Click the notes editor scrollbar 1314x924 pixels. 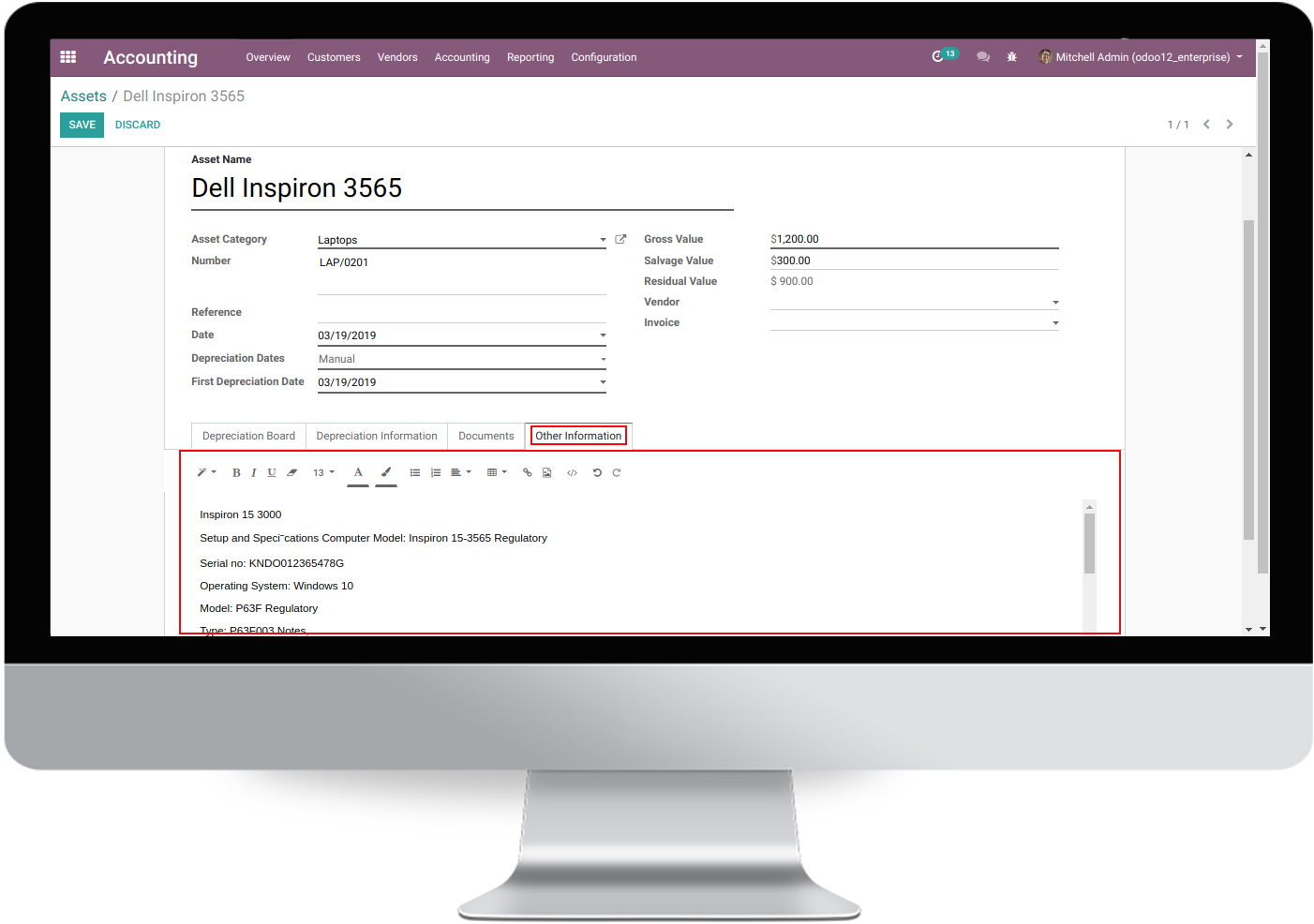click(1089, 544)
